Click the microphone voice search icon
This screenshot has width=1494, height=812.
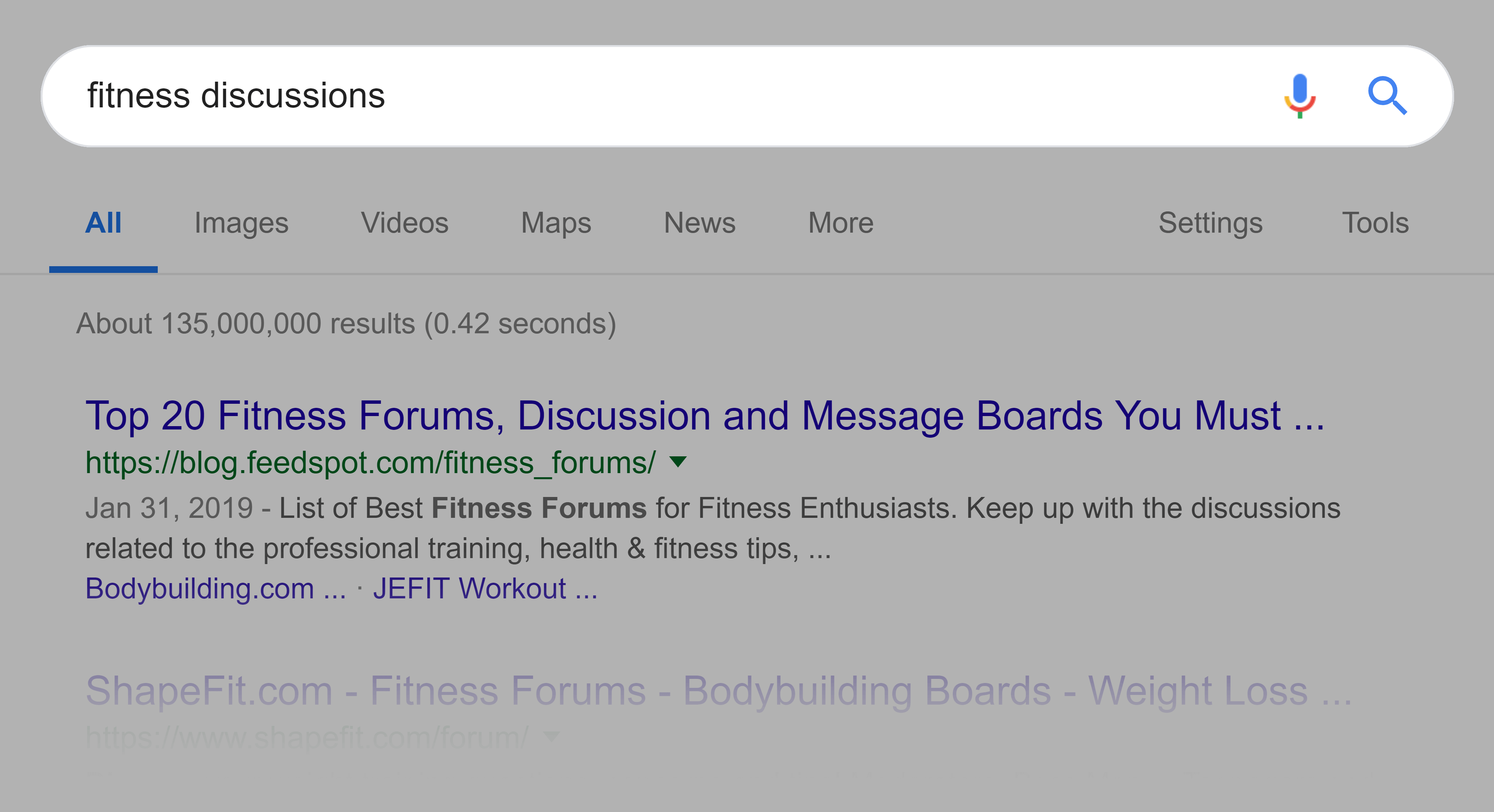coord(1299,96)
